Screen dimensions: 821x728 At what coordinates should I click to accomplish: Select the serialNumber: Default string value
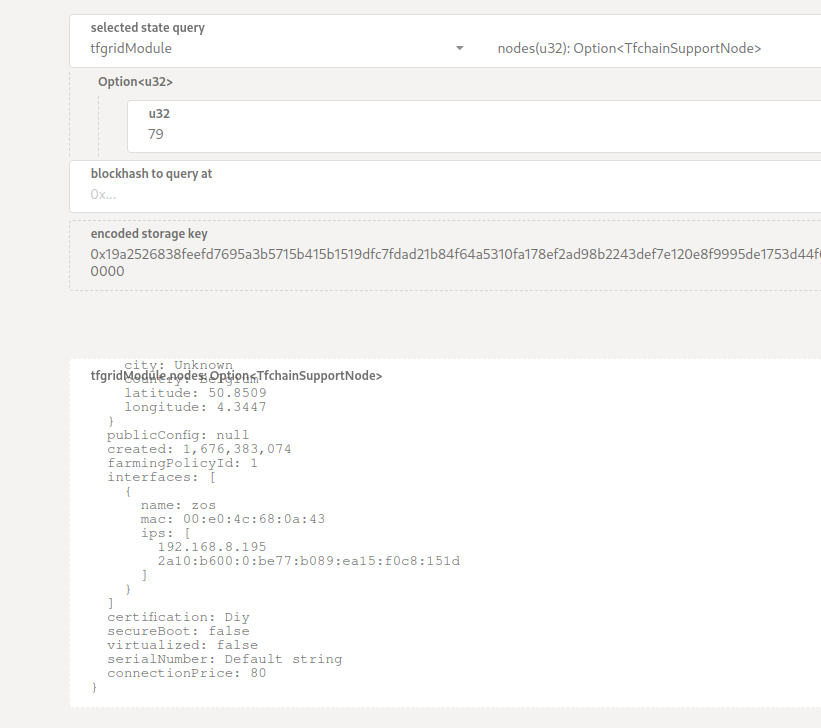(x=224, y=658)
